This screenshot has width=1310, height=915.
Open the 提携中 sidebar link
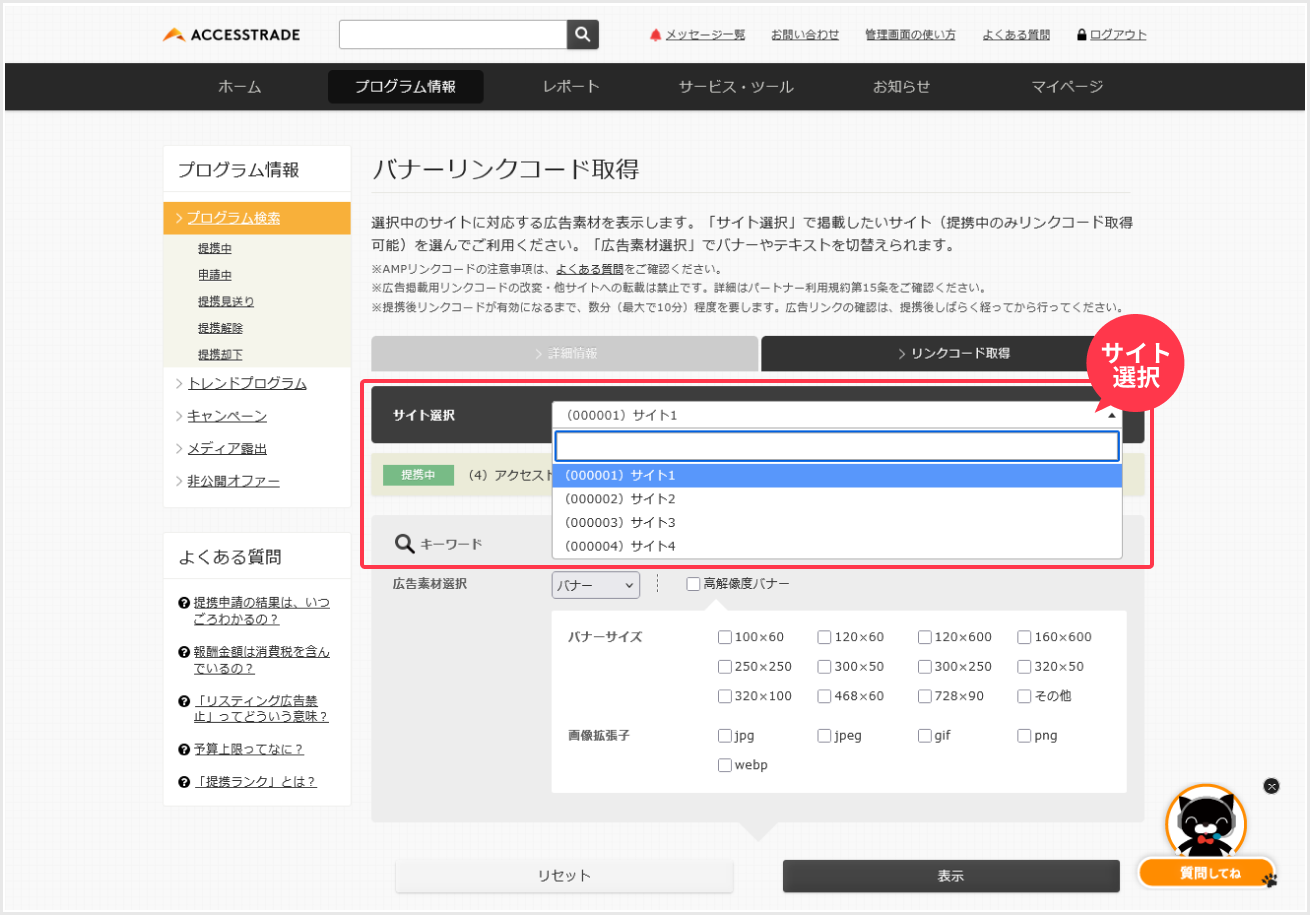pyautogui.click(x=215, y=248)
